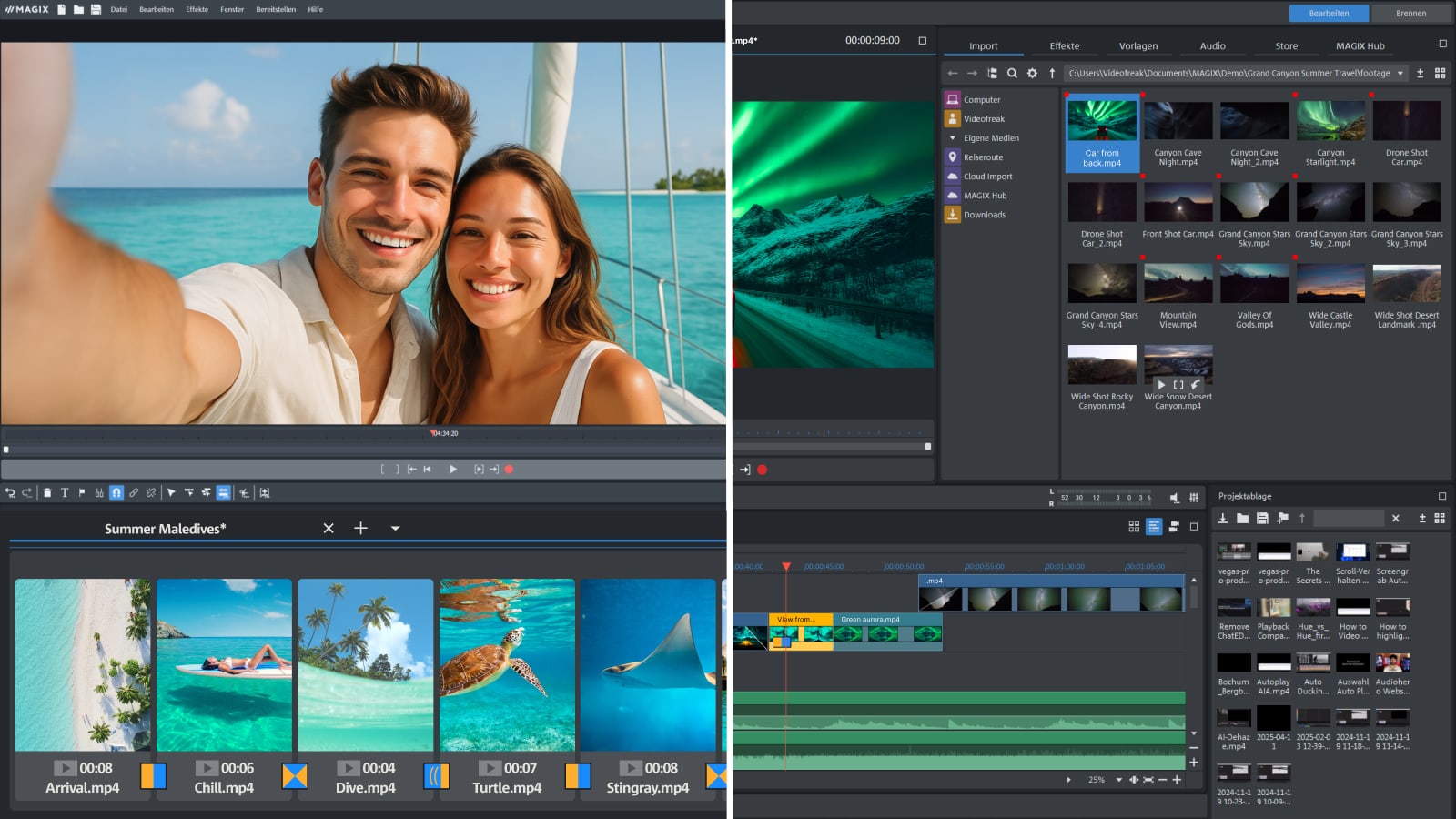Open the Bearbeiten menu in menu bar
Screen dimensions: 1456x819
157,10
